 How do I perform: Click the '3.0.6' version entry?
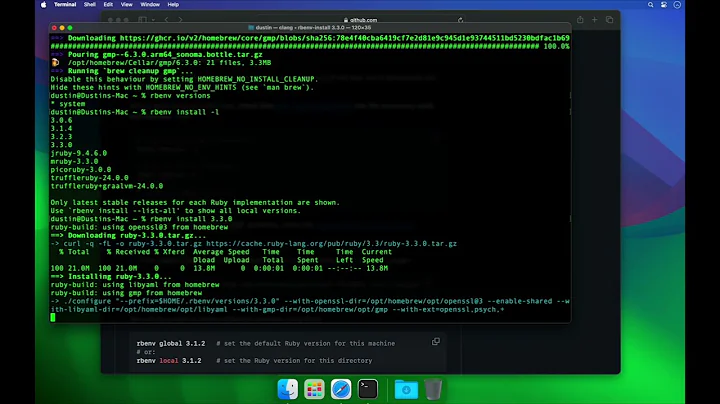[x=61, y=120]
